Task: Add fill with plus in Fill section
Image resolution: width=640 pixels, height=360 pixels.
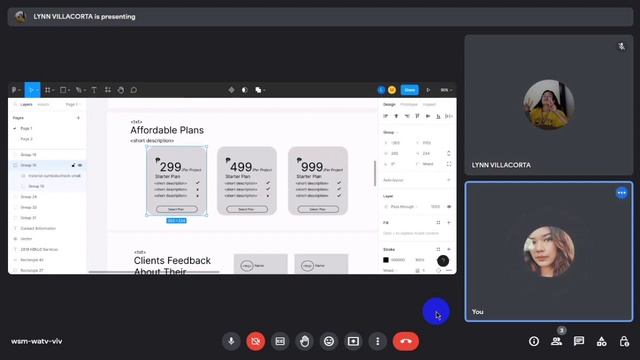Action: coord(449,223)
